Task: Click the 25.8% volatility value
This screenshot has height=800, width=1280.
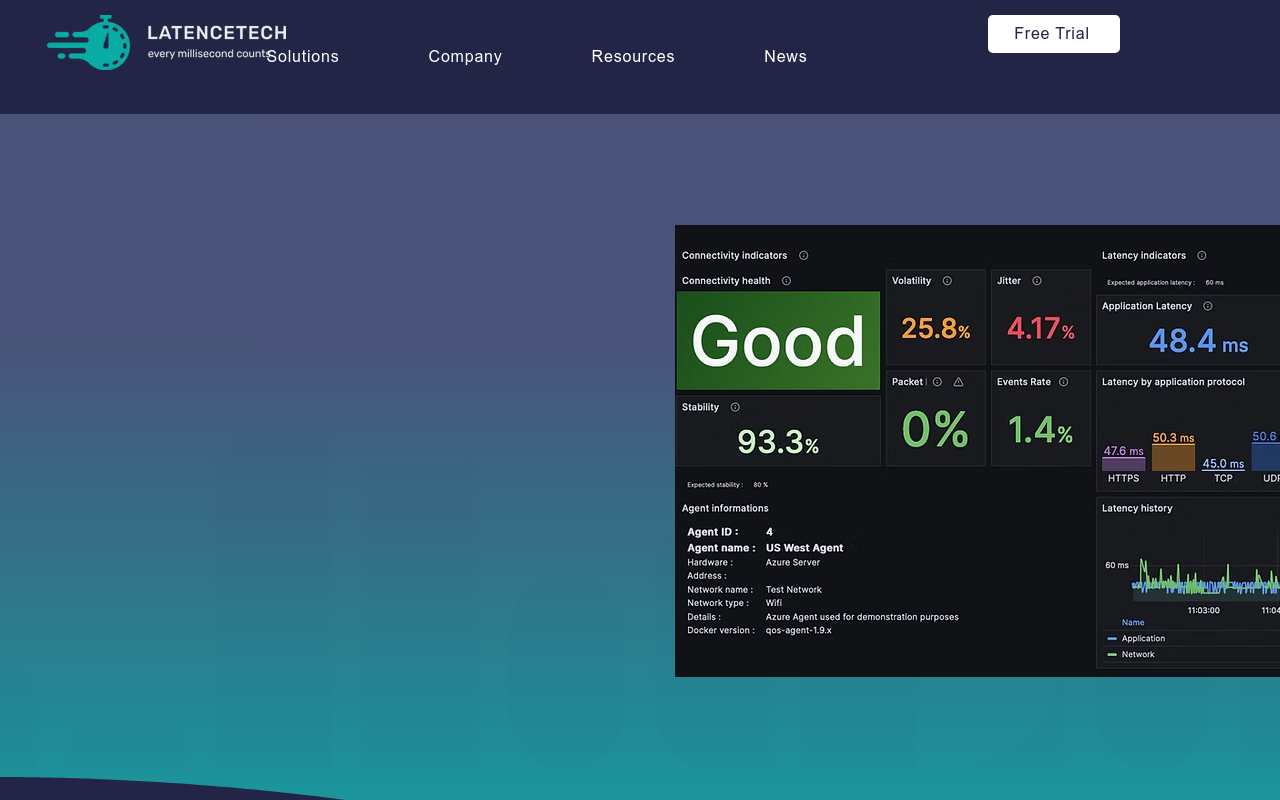Action: point(935,328)
